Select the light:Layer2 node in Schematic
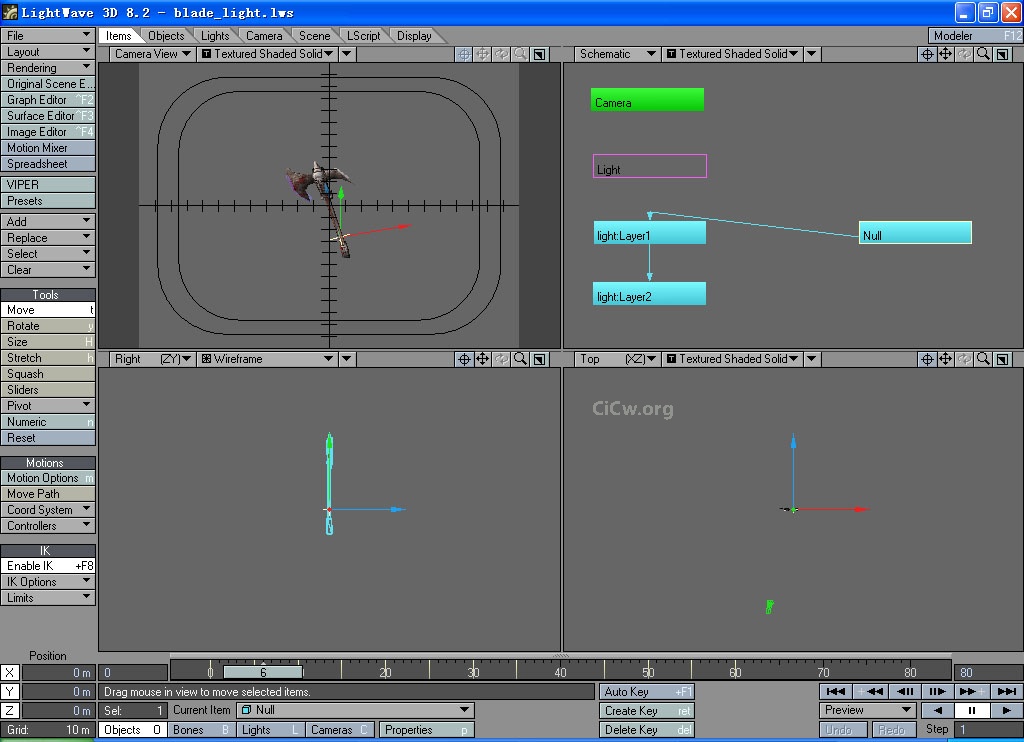The image size is (1024, 742). pos(649,294)
